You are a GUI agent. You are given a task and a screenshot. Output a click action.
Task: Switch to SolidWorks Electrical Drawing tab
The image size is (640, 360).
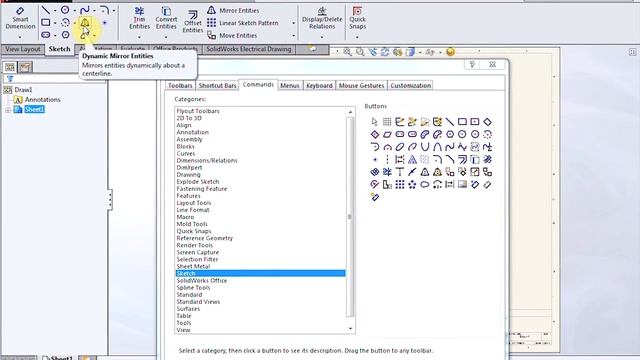click(x=249, y=49)
